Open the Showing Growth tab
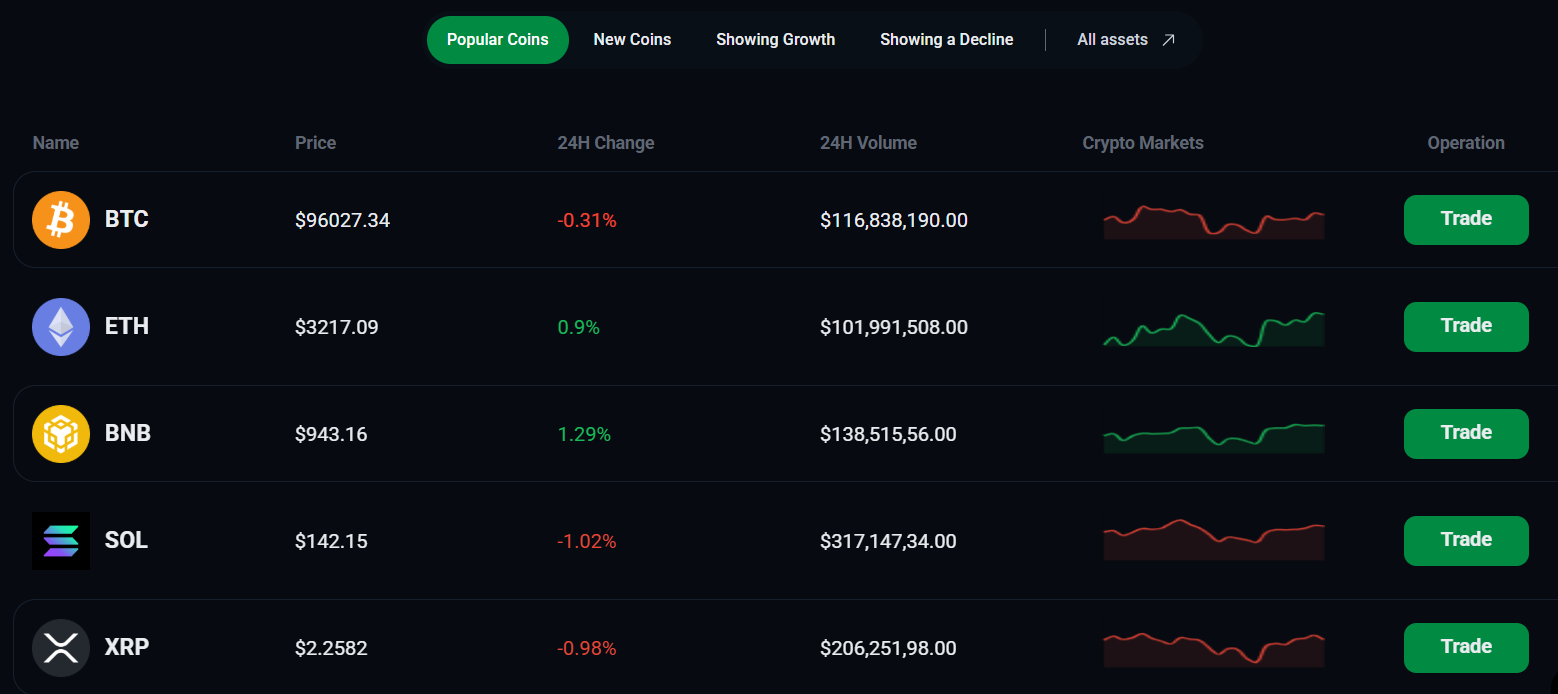 tap(775, 39)
